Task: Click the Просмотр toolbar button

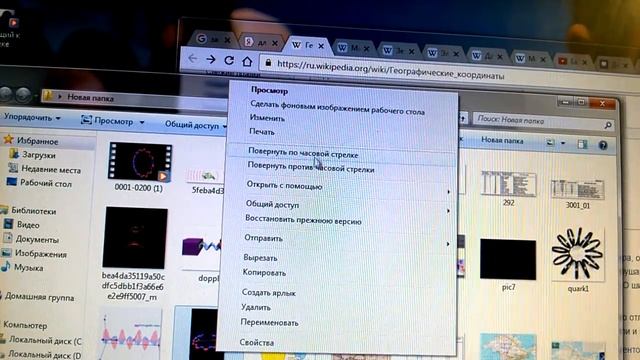Action: (x=107, y=121)
